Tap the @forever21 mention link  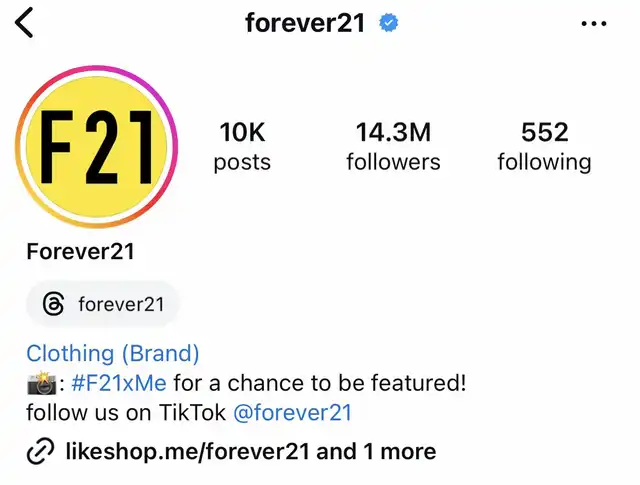[x=292, y=412]
